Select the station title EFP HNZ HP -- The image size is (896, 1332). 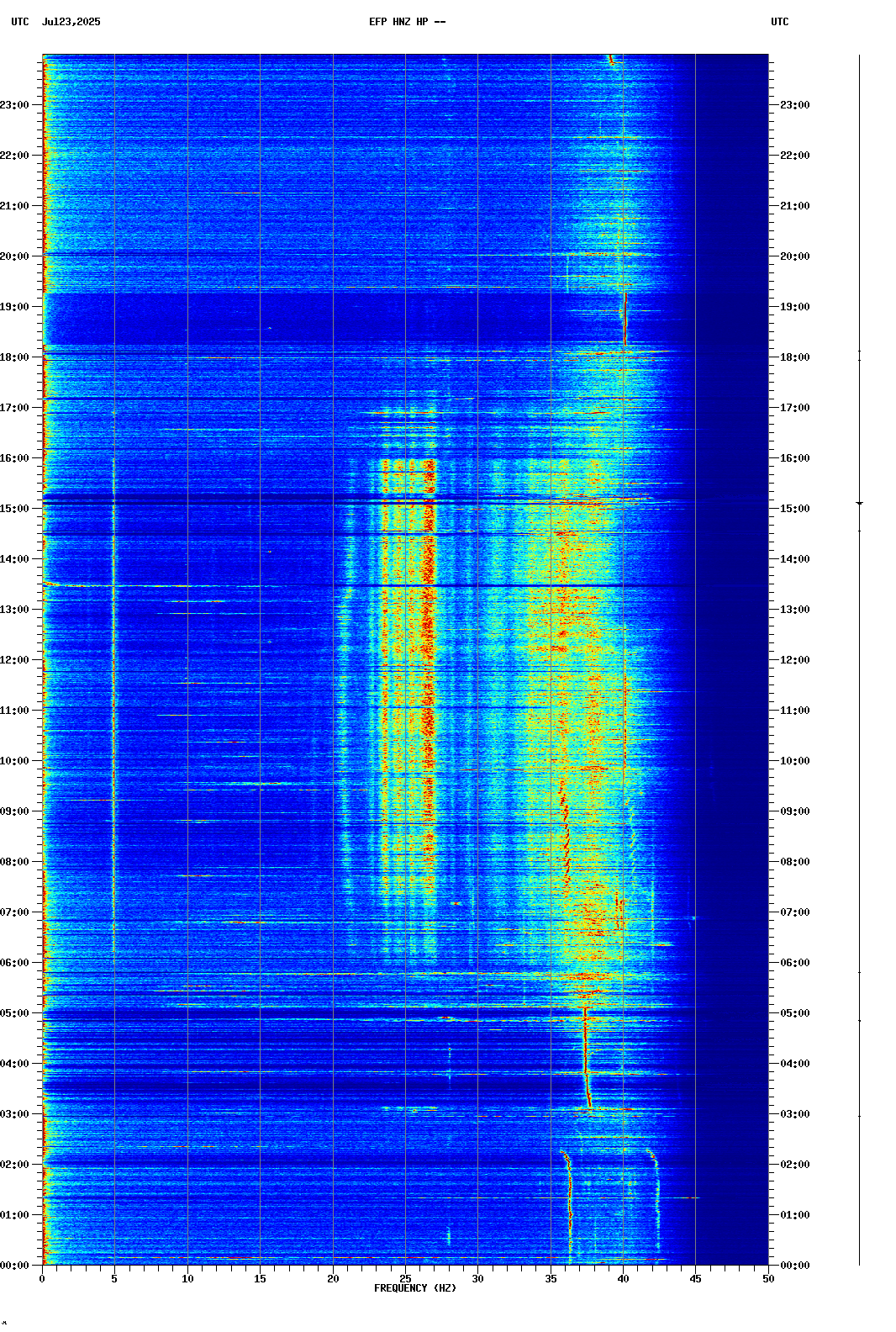(x=408, y=22)
